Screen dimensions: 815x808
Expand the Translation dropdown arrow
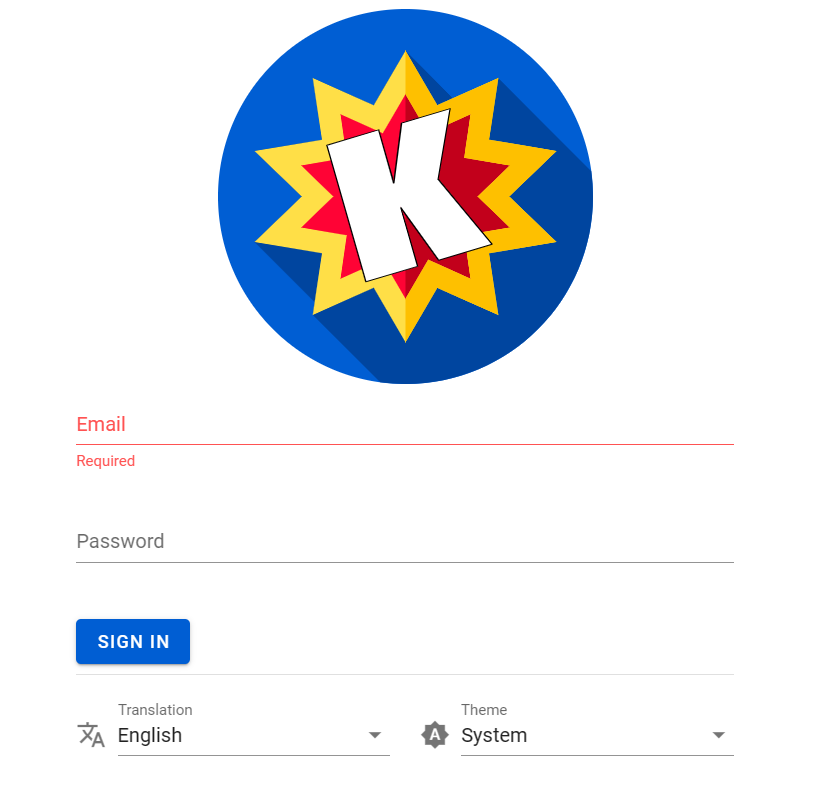pos(375,735)
